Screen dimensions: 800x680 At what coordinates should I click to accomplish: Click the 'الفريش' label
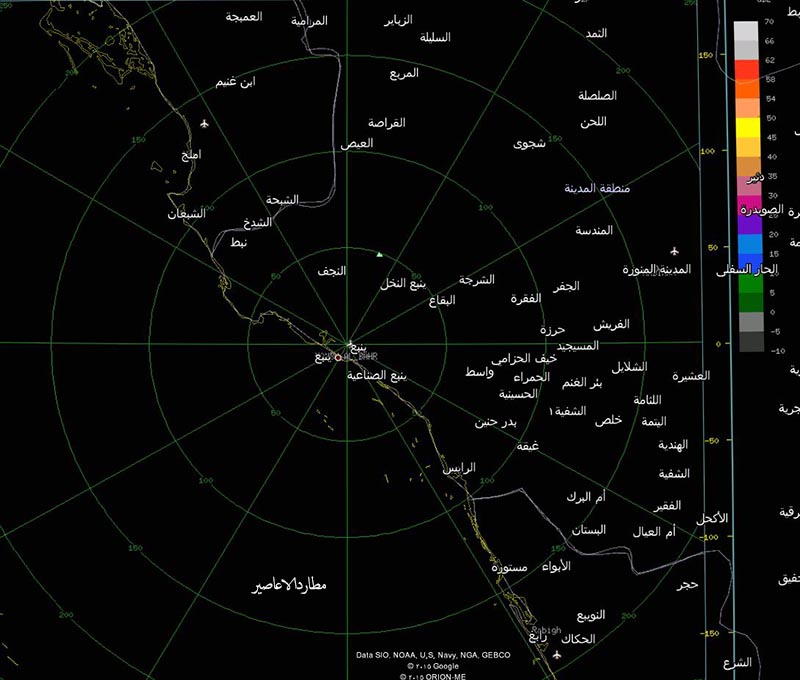pyautogui.click(x=611, y=324)
